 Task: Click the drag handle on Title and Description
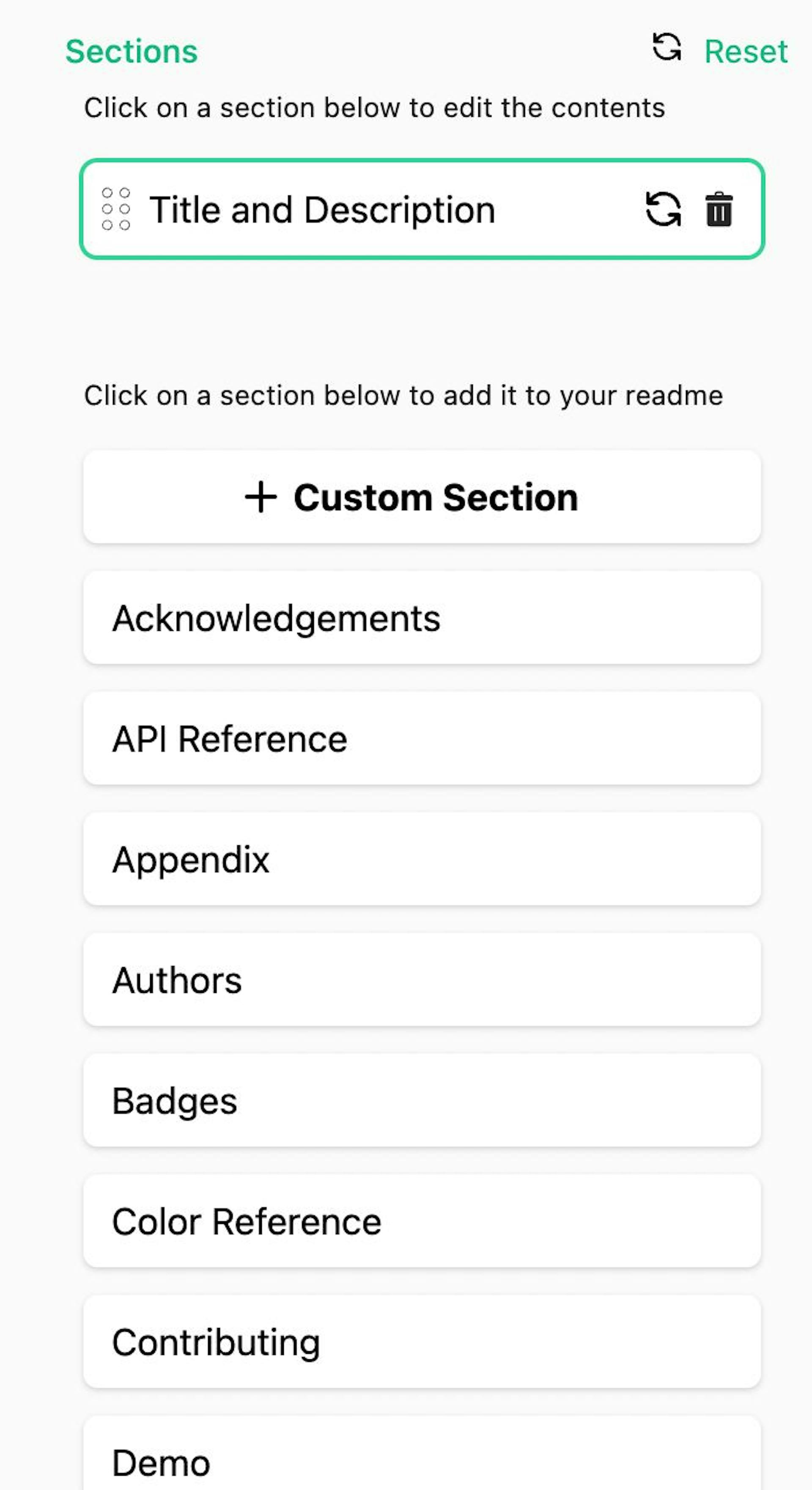116,209
